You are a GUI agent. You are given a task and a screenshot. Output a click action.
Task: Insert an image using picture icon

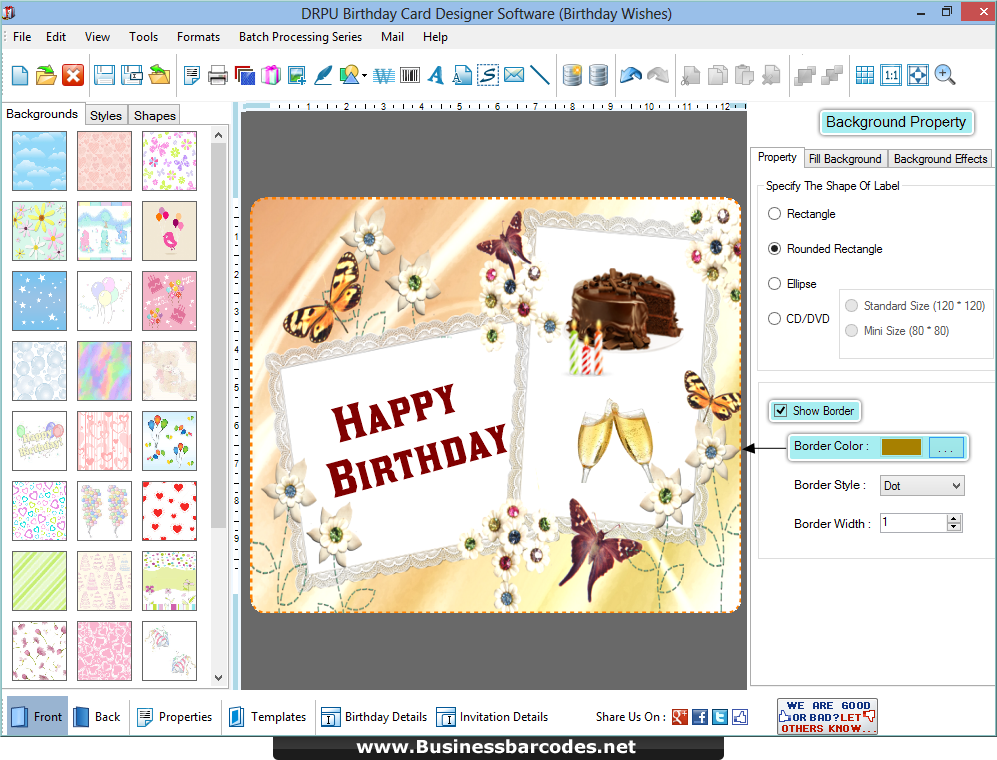point(296,76)
